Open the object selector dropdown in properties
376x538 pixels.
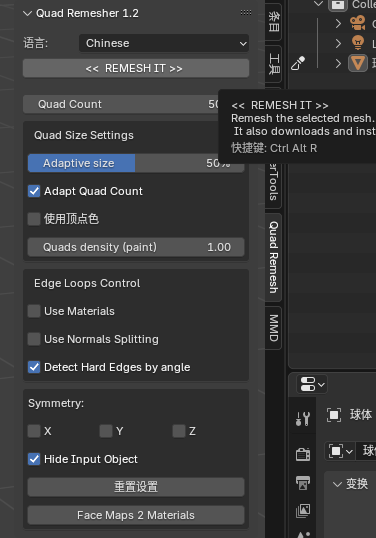tap(340, 451)
